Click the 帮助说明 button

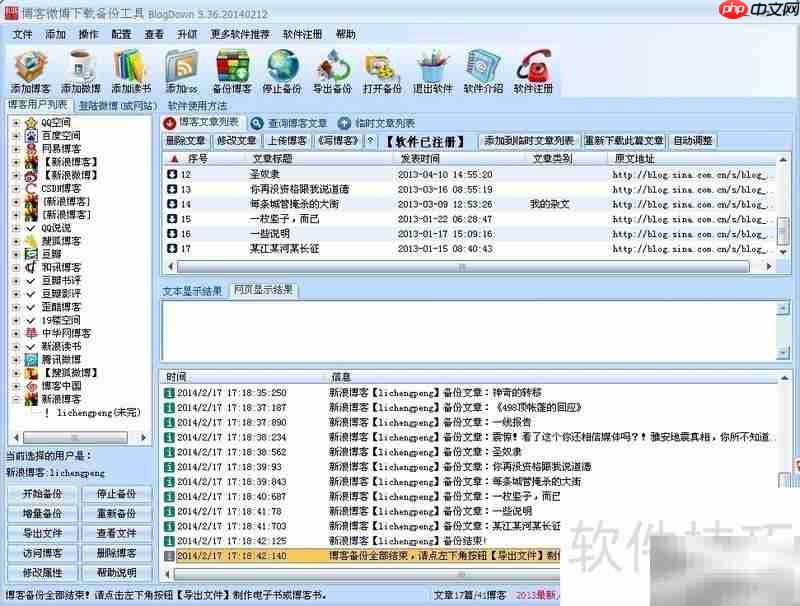point(116,573)
